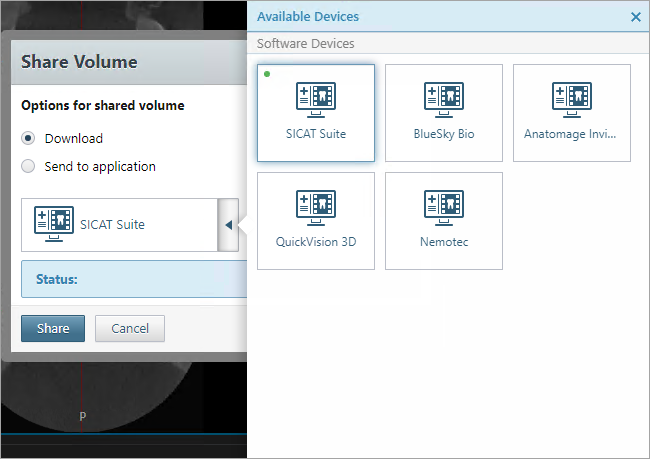Viewport: 650px width, 459px height.
Task: Select the Download radio option
Action: [x=29, y=138]
